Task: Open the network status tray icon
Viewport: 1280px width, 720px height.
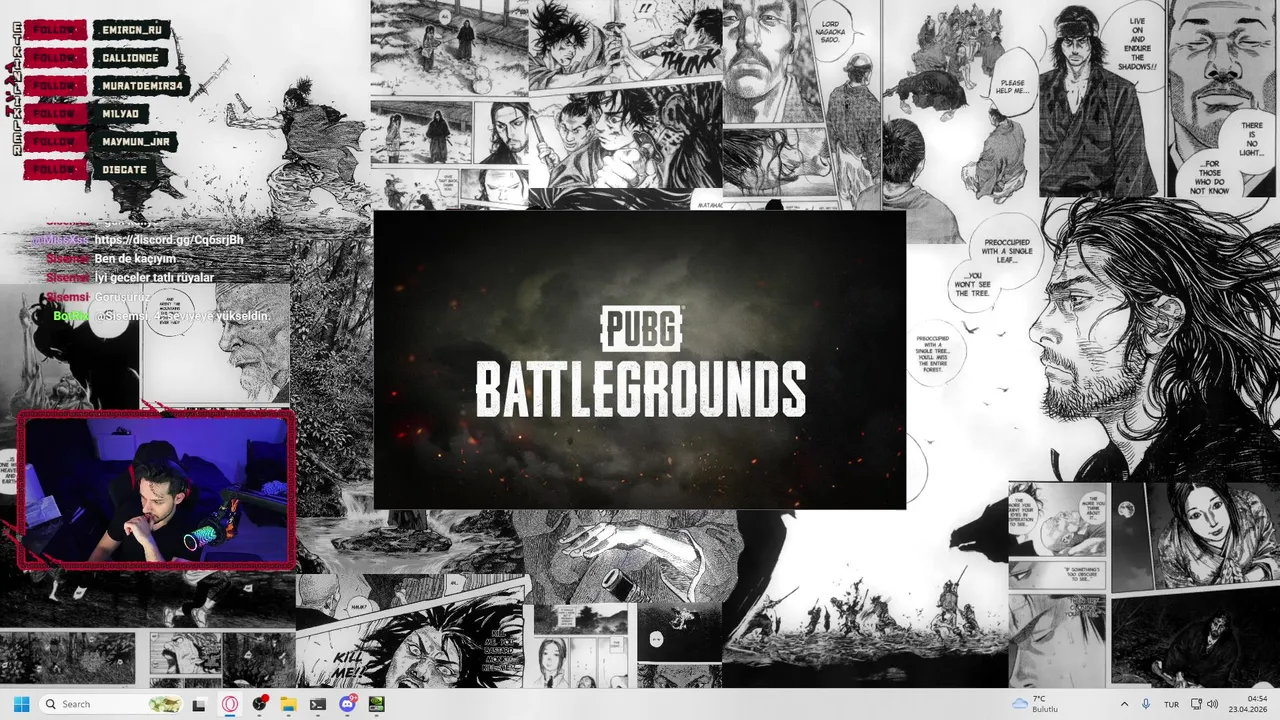Action: (x=1196, y=704)
